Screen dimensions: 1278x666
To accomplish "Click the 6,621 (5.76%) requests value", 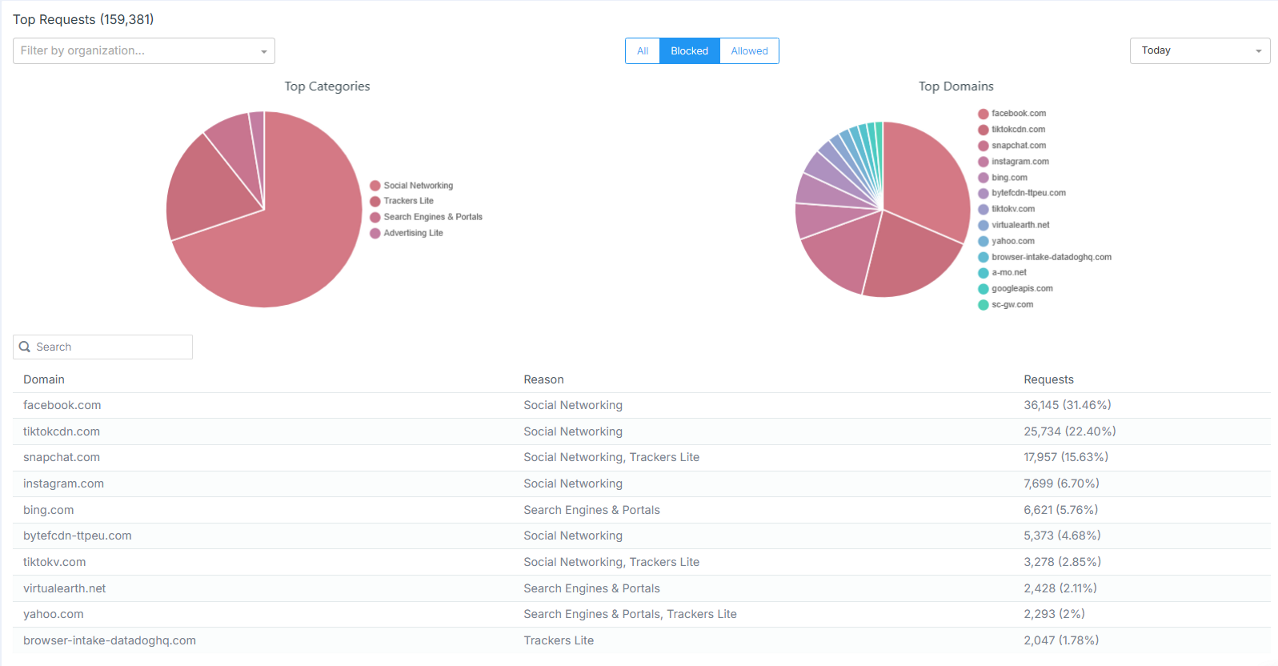I will (x=1061, y=510).
